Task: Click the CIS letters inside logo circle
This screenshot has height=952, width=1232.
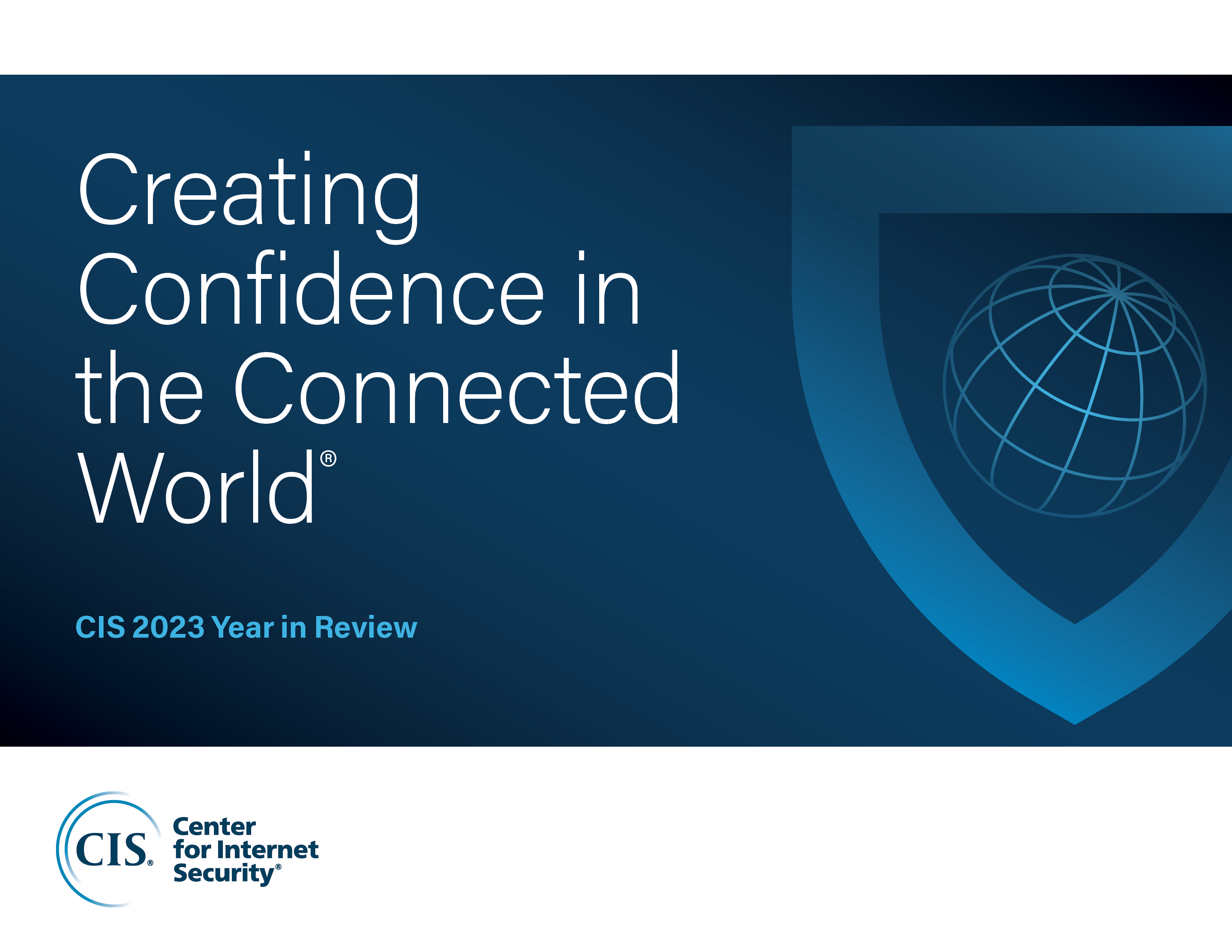Action: [111, 849]
